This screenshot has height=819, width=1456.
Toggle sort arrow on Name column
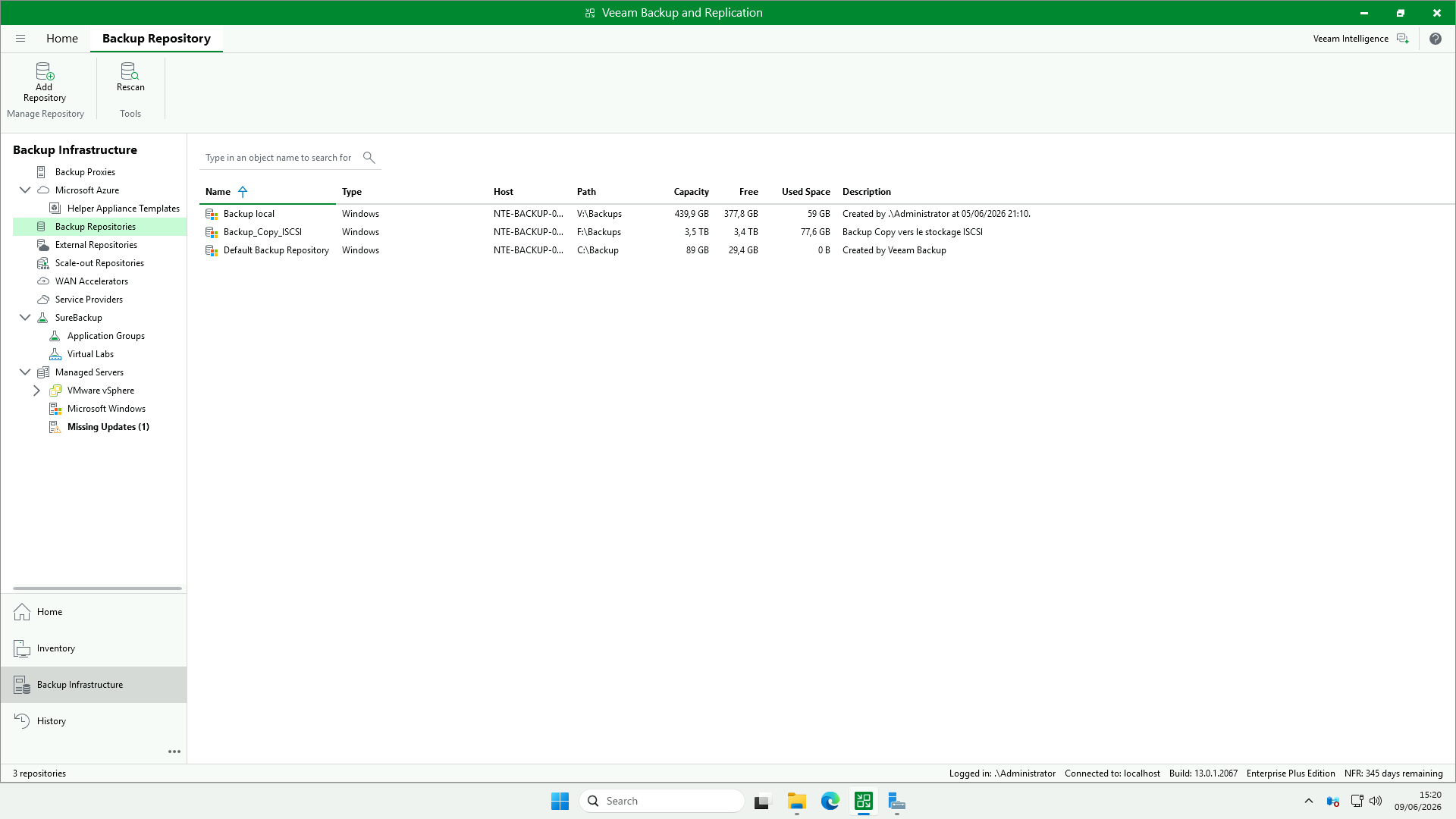click(x=243, y=192)
